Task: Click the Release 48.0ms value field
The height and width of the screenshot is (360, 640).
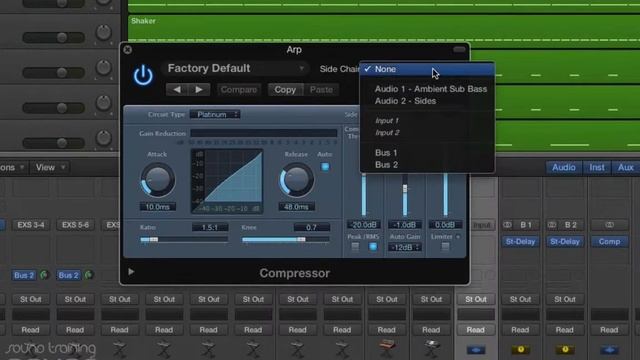Action: click(x=296, y=207)
